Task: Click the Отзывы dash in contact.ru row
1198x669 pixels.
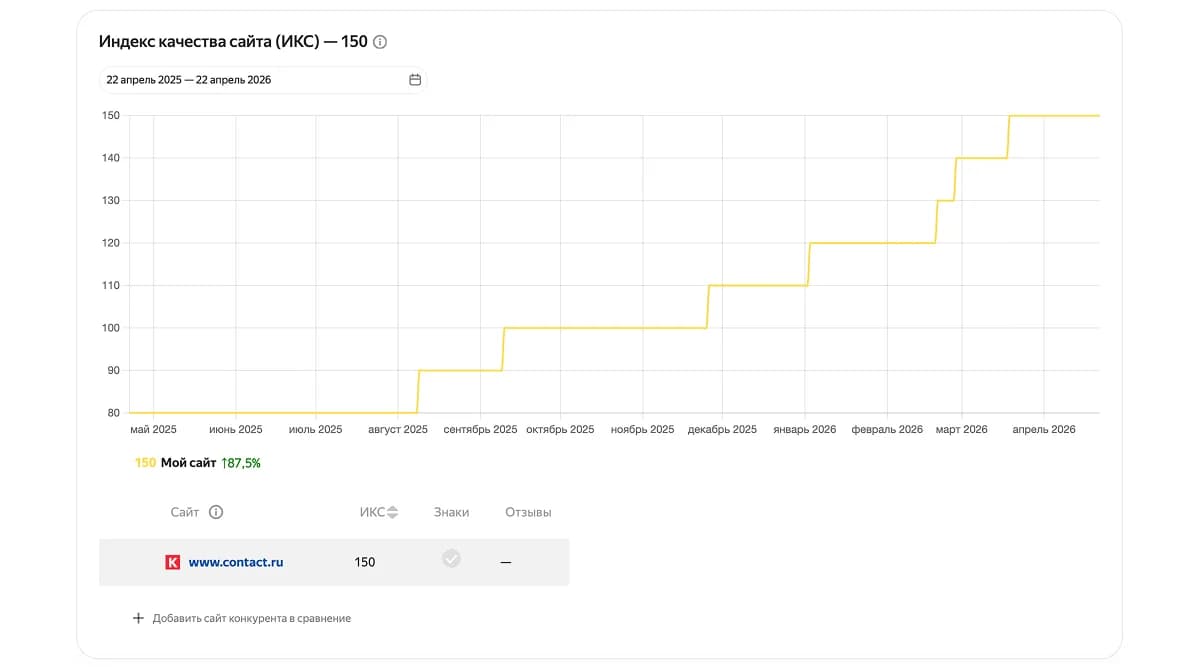Action: point(506,562)
